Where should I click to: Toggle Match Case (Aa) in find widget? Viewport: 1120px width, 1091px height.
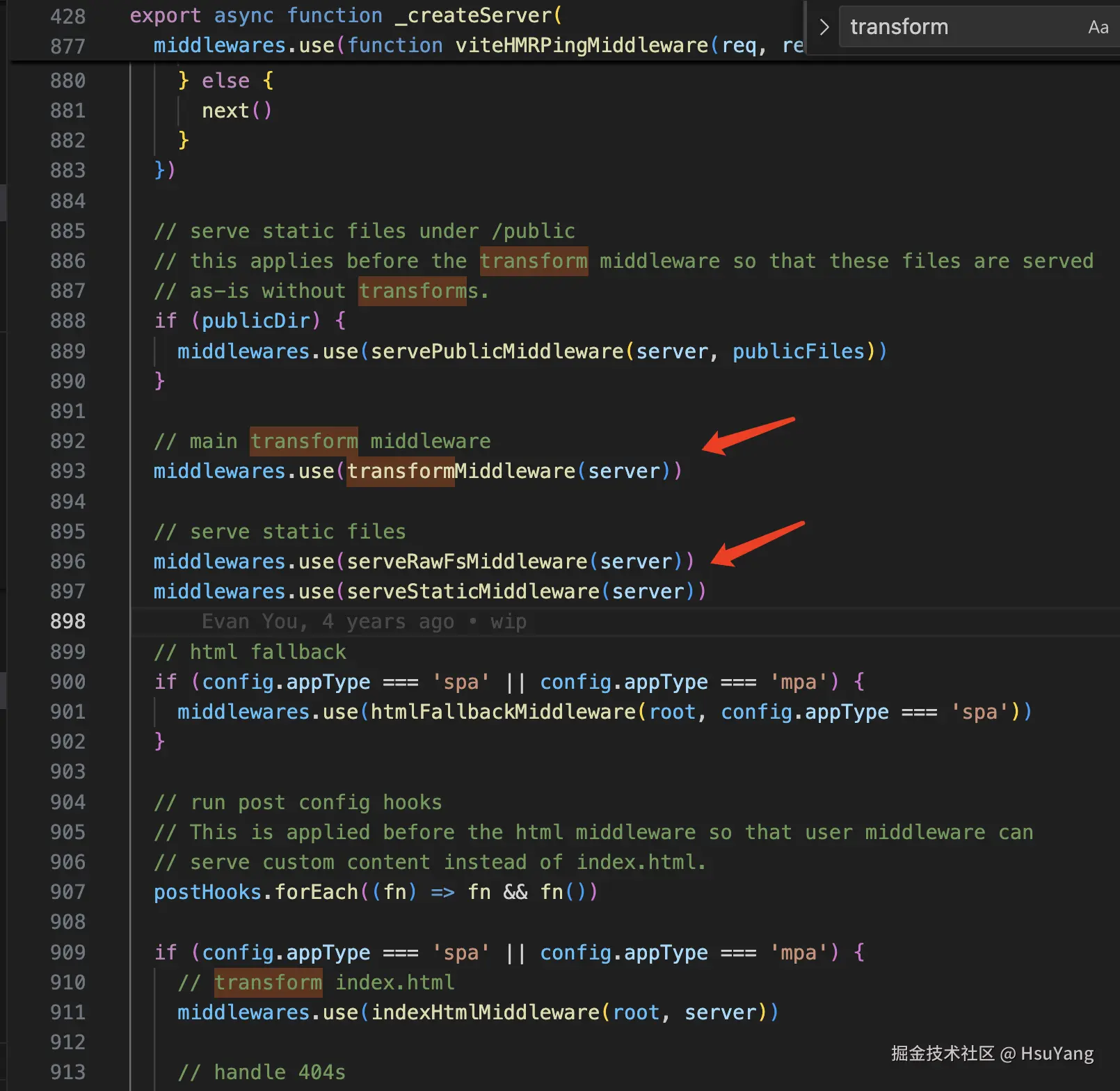tap(1098, 27)
